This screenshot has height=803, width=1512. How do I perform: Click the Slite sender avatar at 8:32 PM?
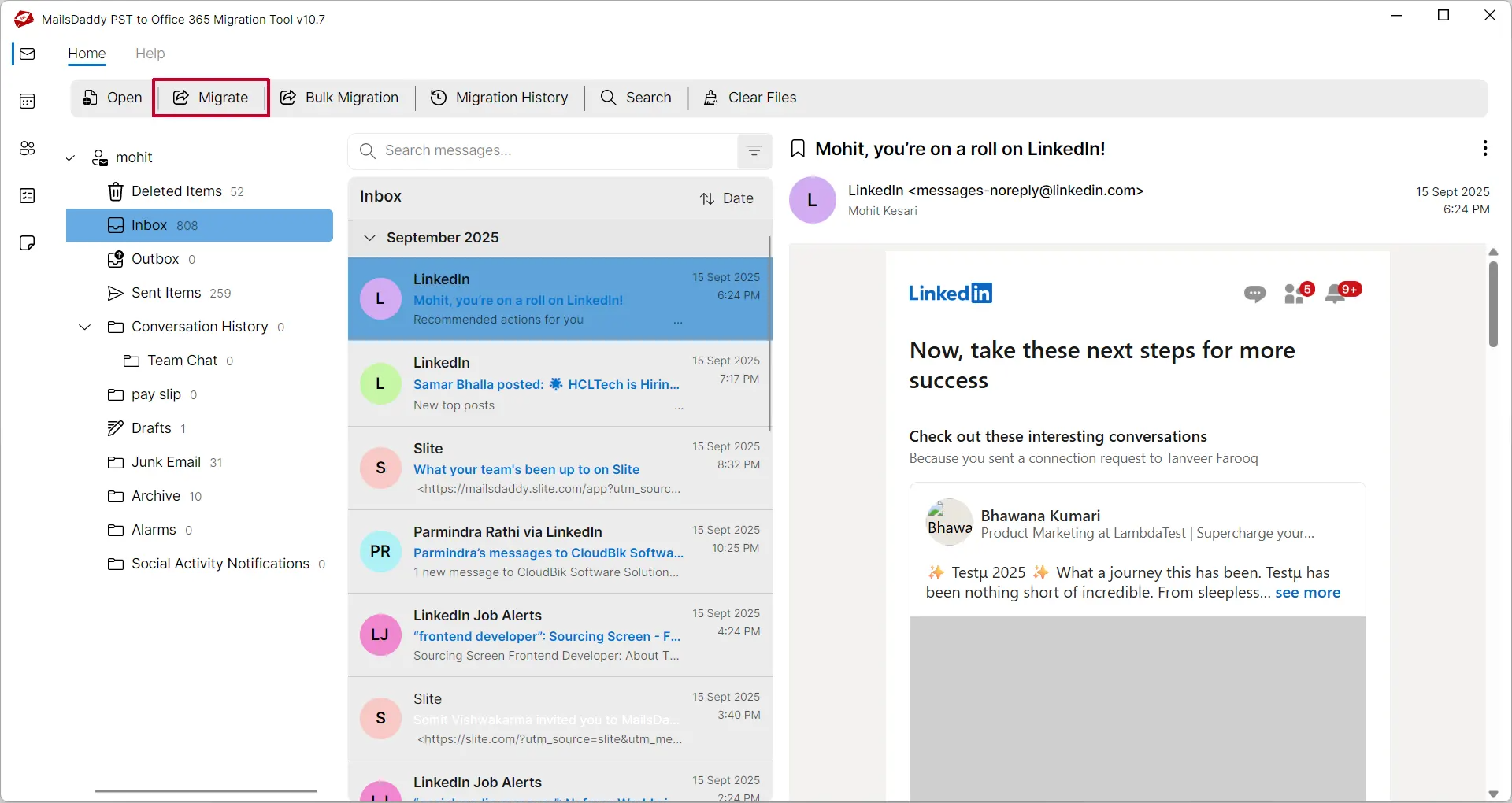[x=380, y=468]
